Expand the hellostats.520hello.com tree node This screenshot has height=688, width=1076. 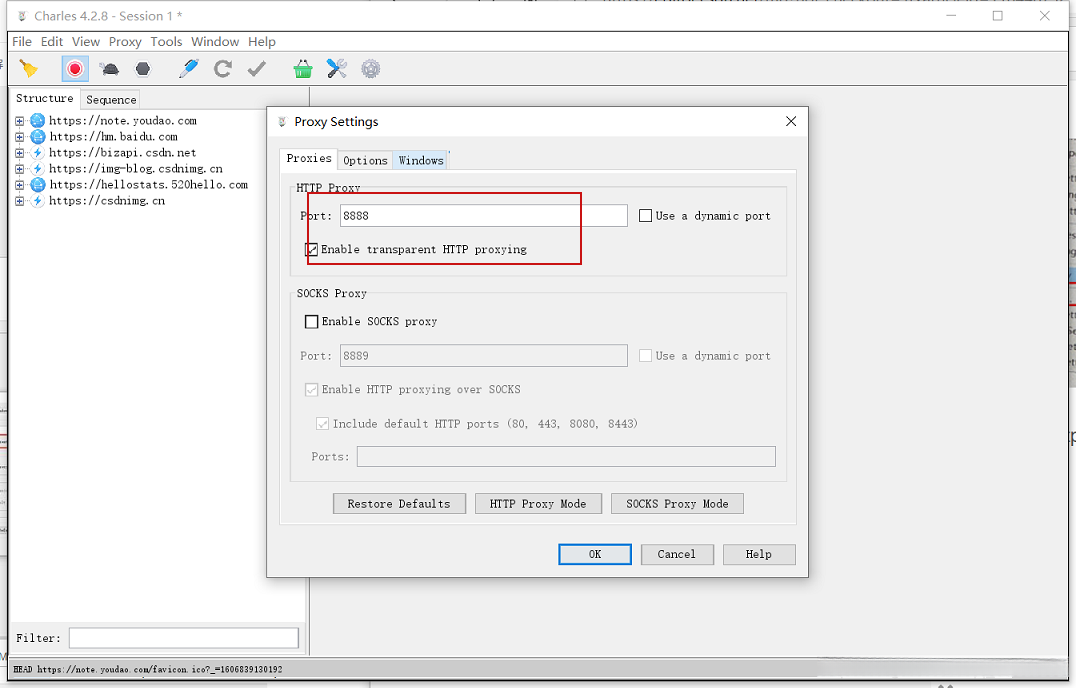tap(19, 185)
